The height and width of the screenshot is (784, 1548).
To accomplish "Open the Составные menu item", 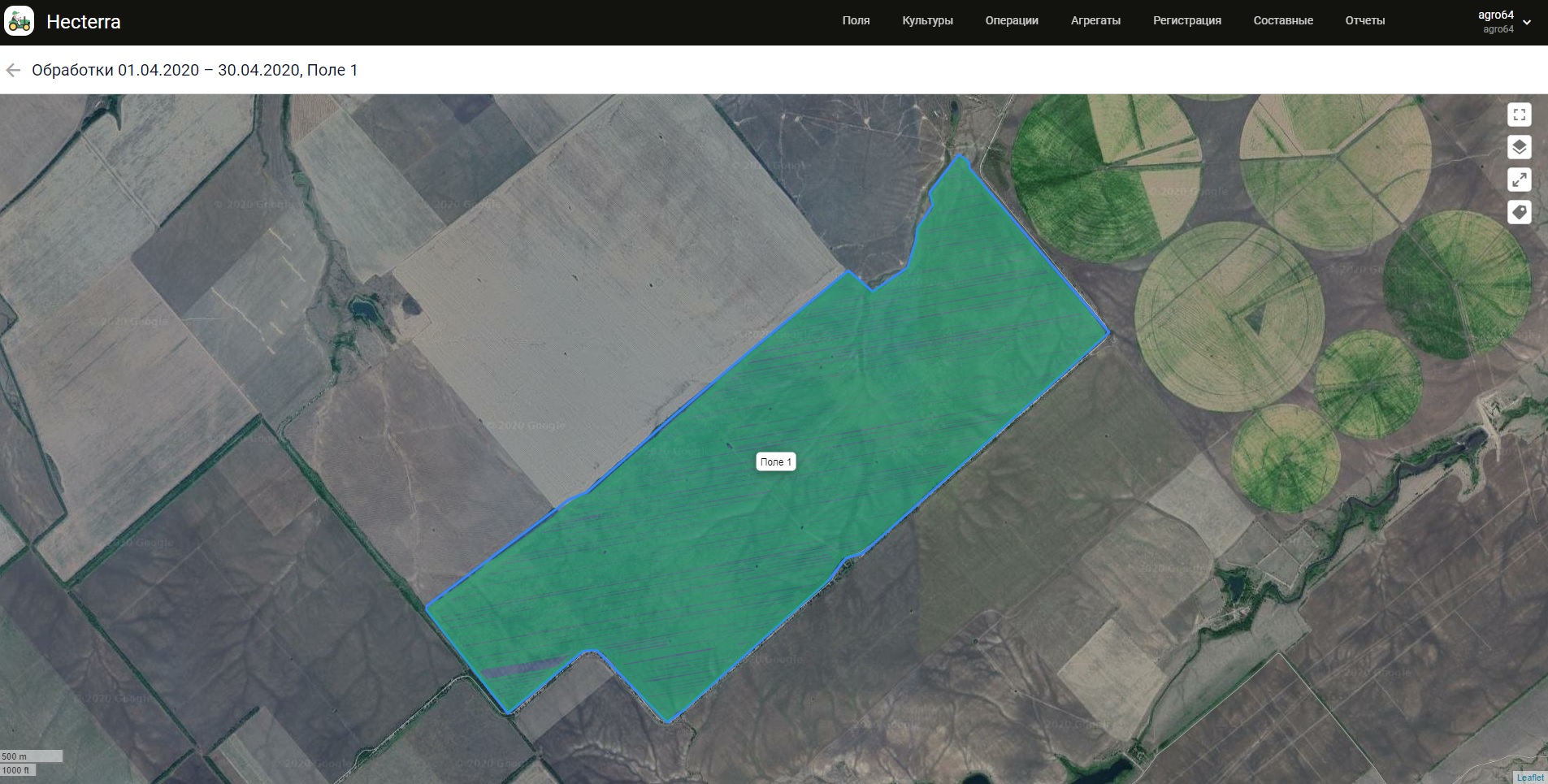I will 1283,21.
